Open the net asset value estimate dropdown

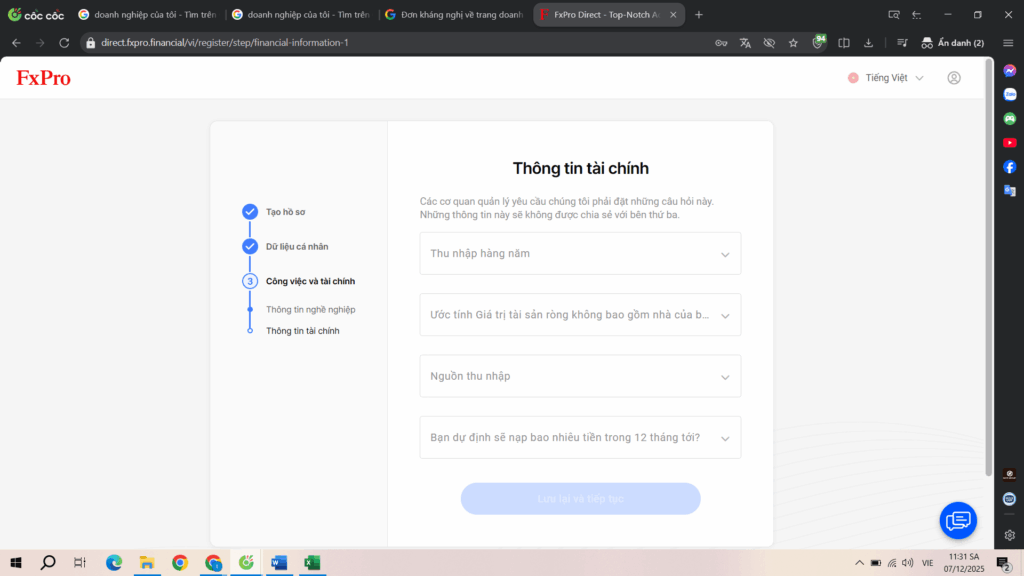[580, 315]
